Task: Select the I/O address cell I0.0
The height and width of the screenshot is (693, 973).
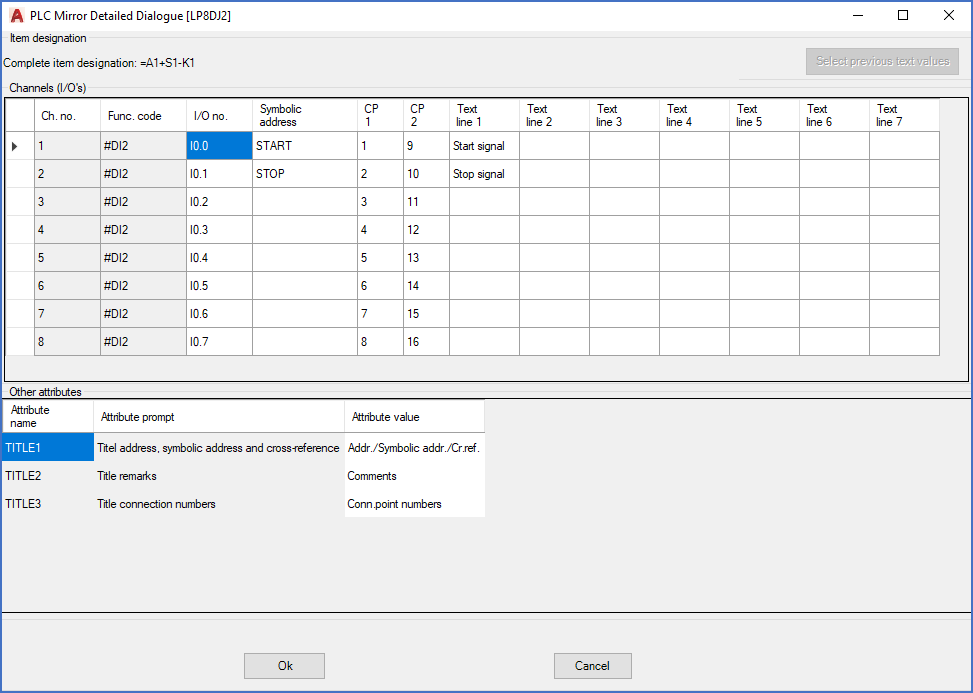Action: click(x=218, y=145)
